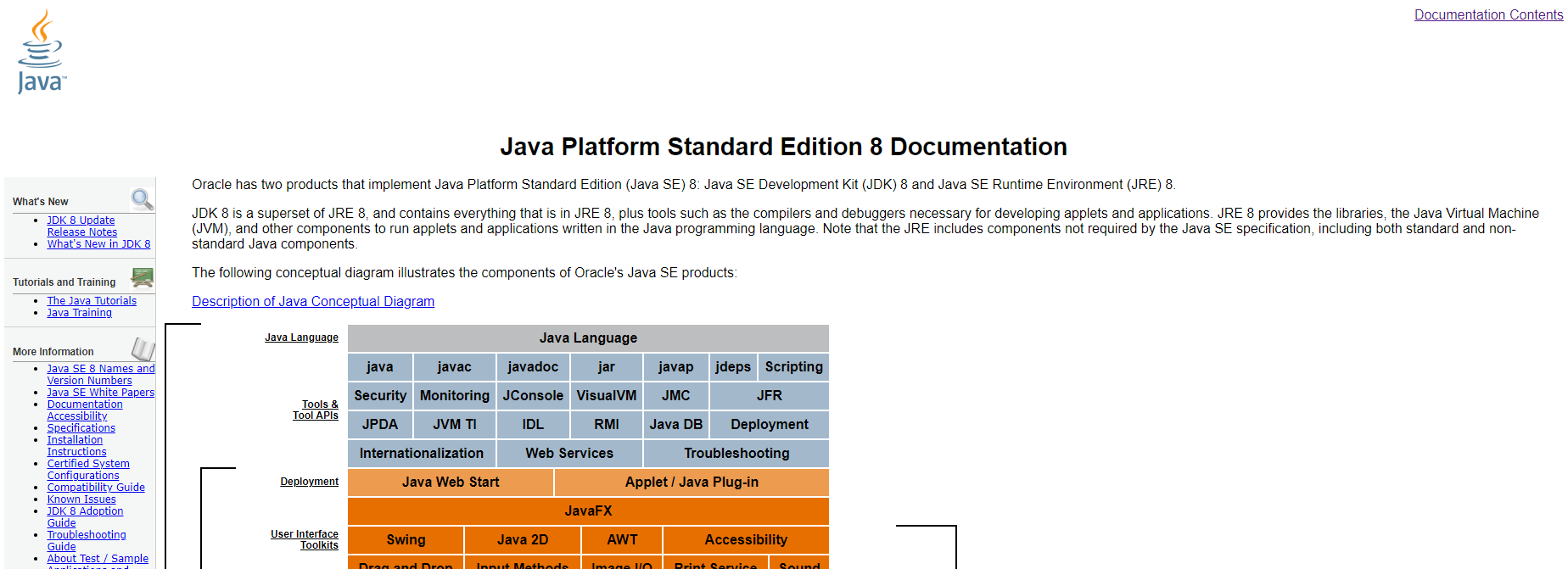Open JDK 8 Update Release Notes
This screenshot has height=569, width=1568.
pyautogui.click(x=82, y=226)
